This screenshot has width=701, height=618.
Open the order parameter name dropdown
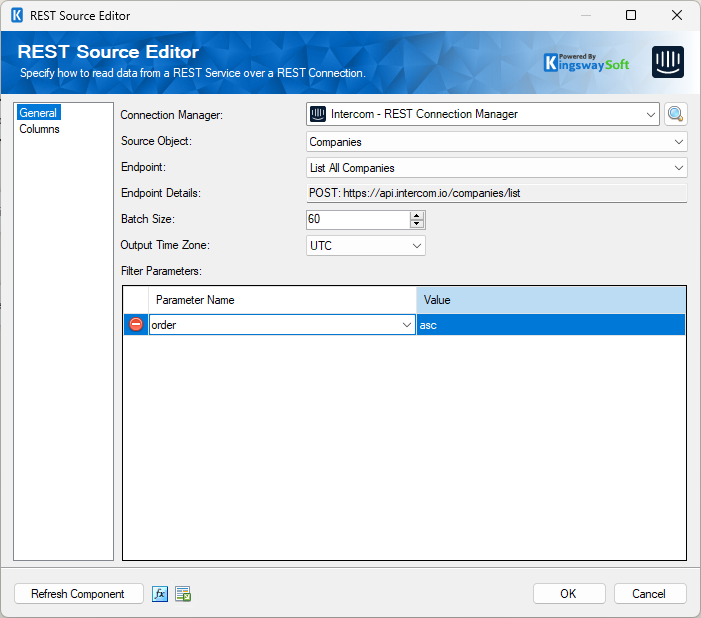point(407,325)
